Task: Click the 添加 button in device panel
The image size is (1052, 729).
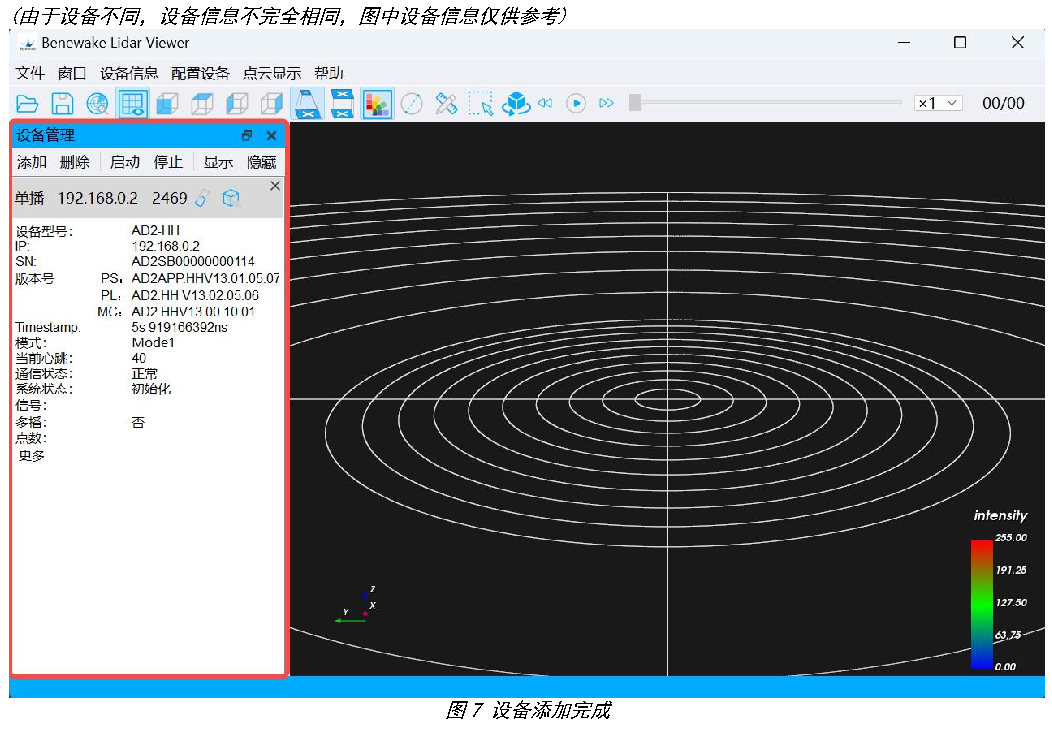Action: point(32,162)
